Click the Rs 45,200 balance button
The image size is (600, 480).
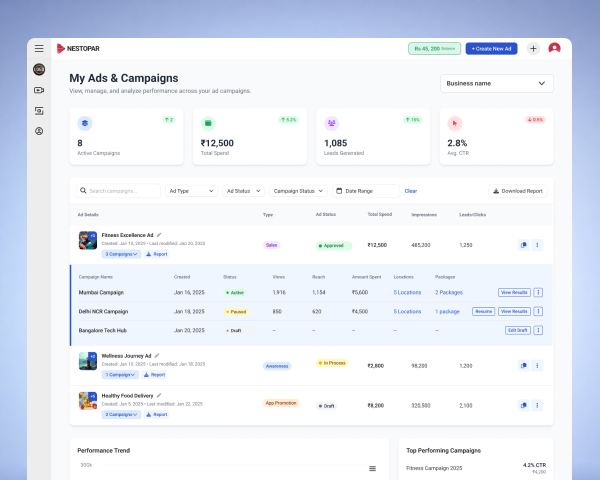click(435, 49)
